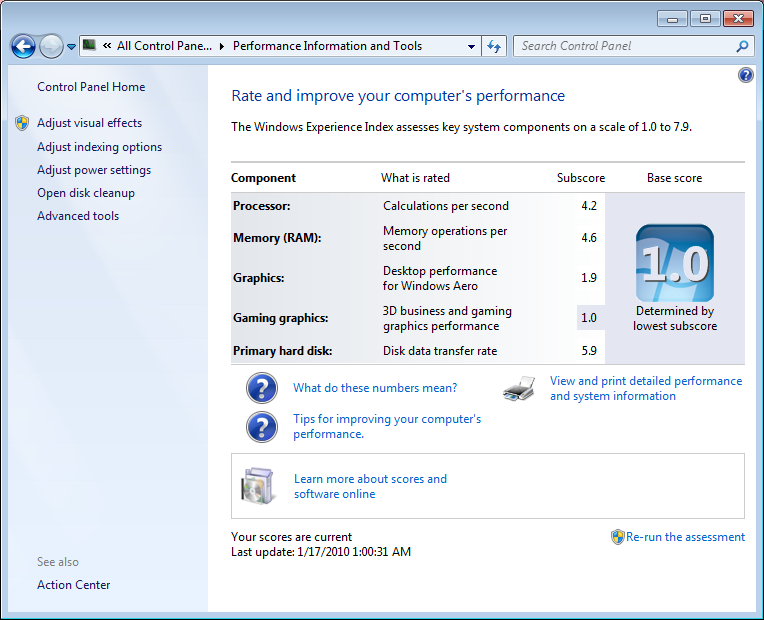Open Action Center under See also
The height and width of the screenshot is (620, 764).
click(x=74, y=585)
